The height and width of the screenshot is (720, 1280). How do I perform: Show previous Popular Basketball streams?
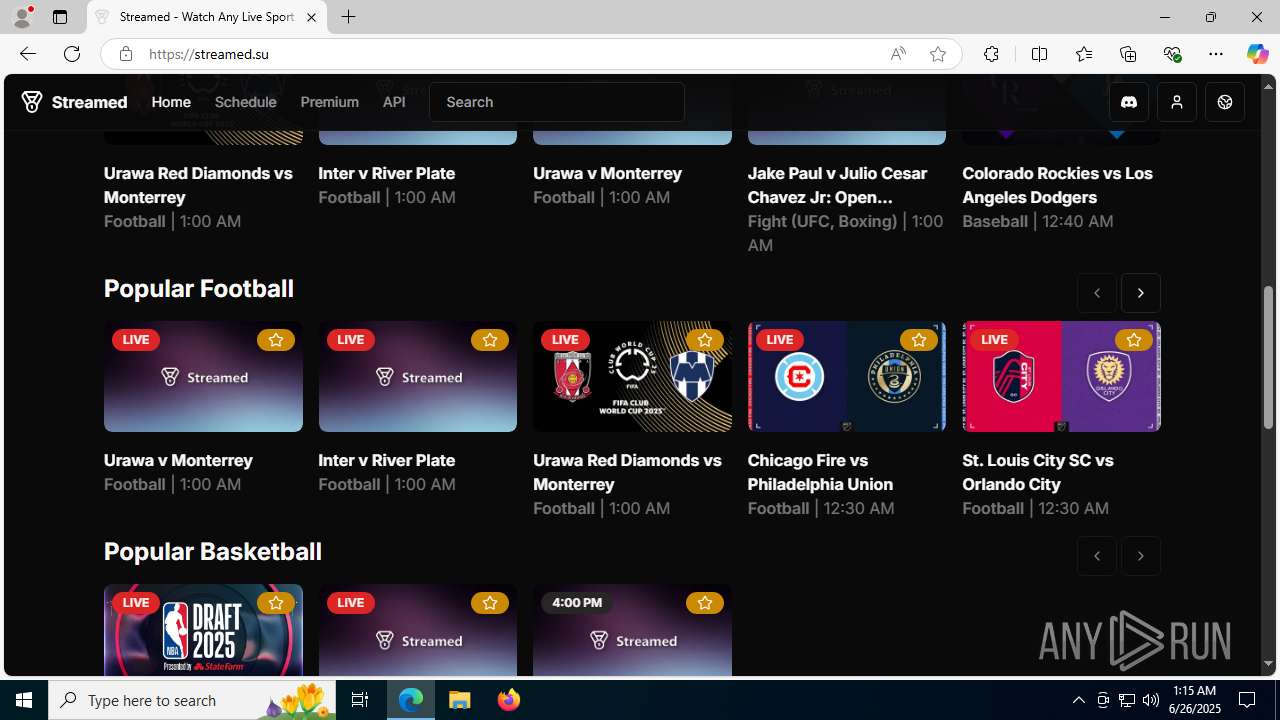1097,556
